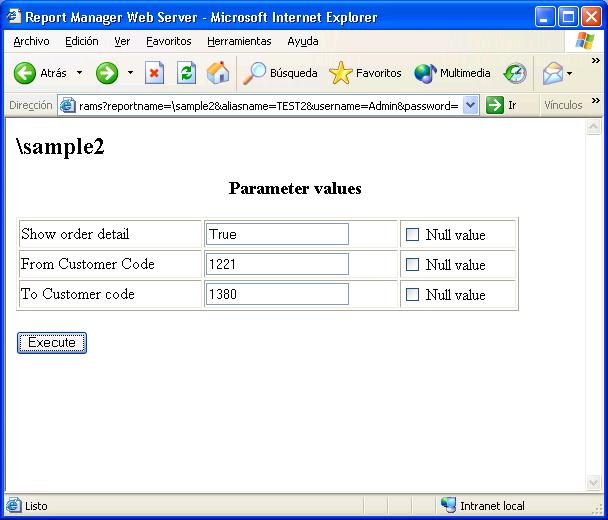Check Null value for To Customer code
This screenshot has height=520, width=608.
412,294
